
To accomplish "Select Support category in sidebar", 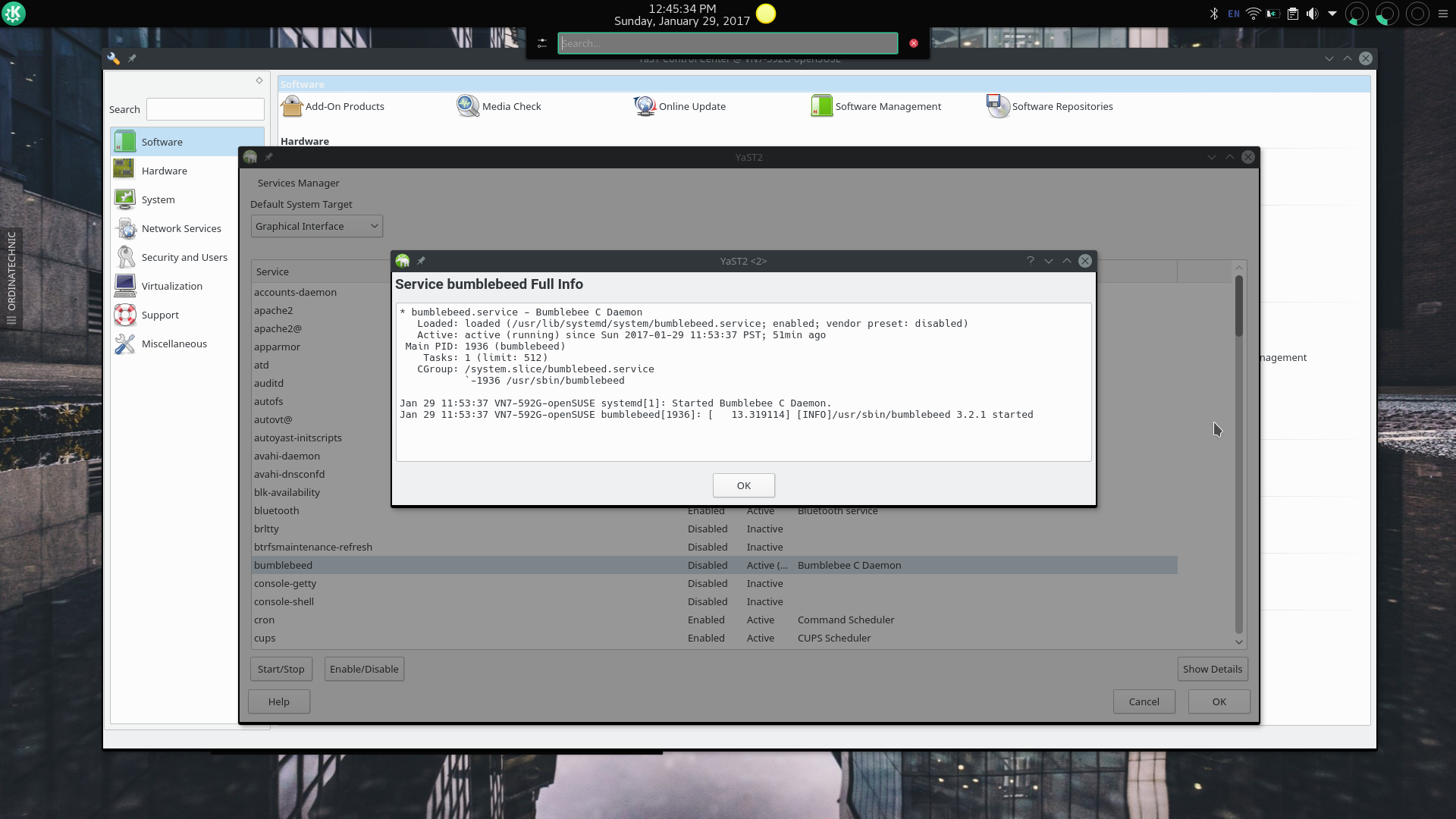I will [174, 315].
